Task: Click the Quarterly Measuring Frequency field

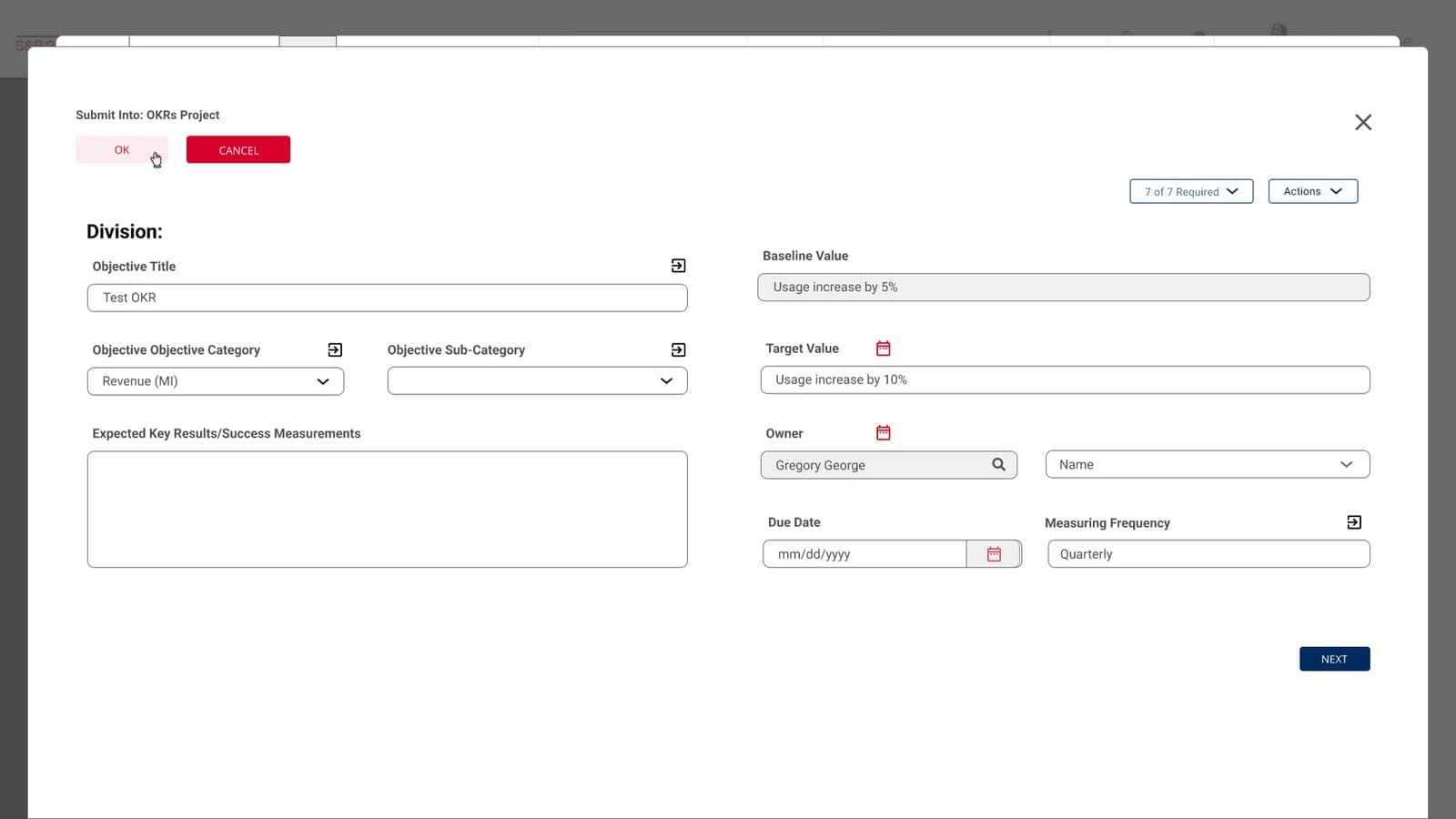Action: (x=1208, y=554)
